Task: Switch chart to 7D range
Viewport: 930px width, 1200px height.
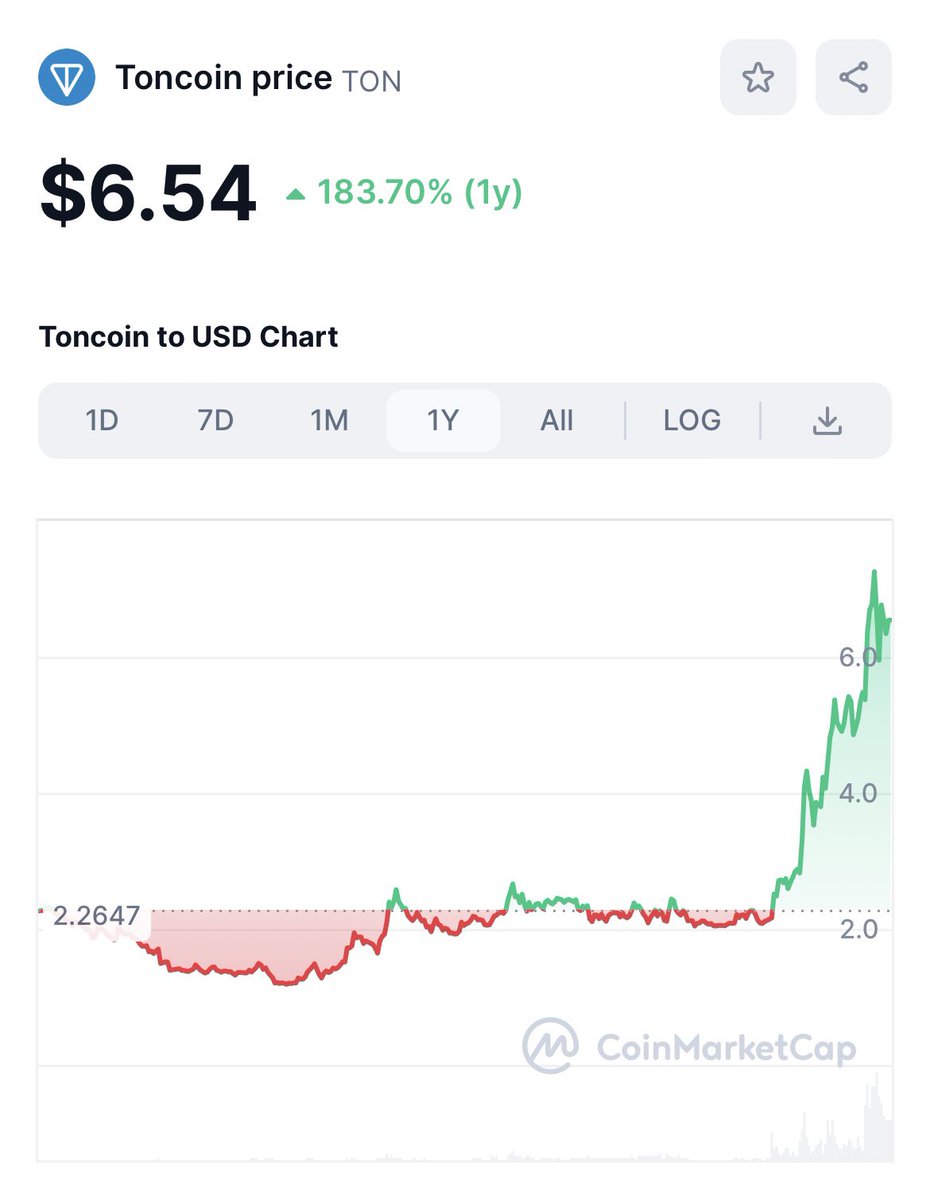Action: [215, 421]
